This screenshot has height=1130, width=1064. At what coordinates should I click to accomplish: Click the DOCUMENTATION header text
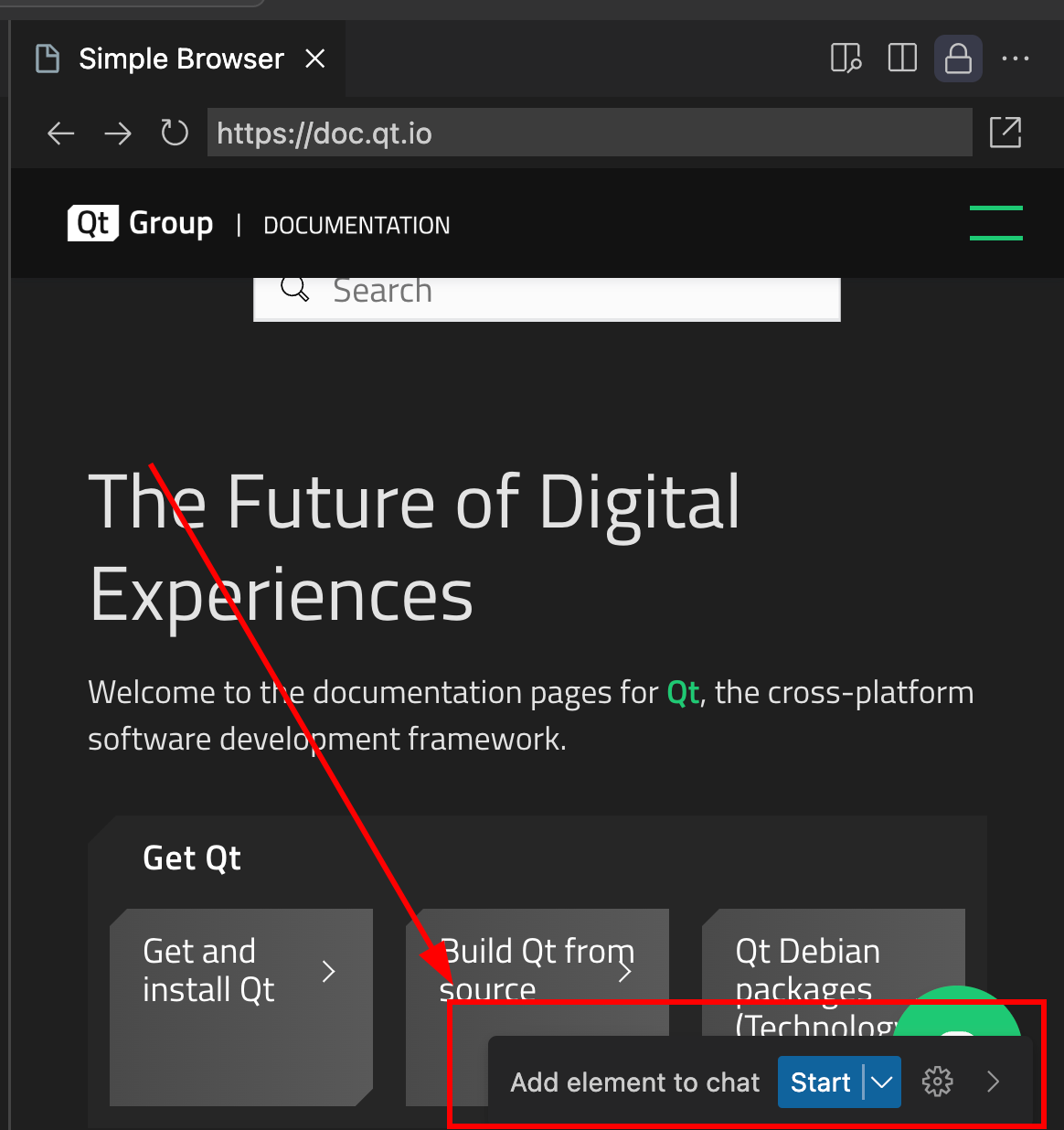[356, 226]
